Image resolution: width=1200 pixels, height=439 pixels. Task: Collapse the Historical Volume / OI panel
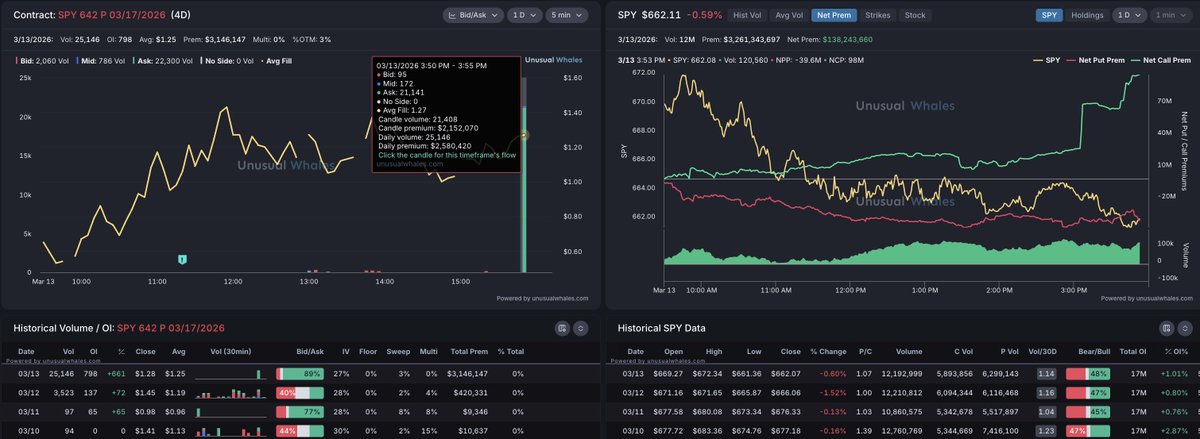click(x=581, y=328)
